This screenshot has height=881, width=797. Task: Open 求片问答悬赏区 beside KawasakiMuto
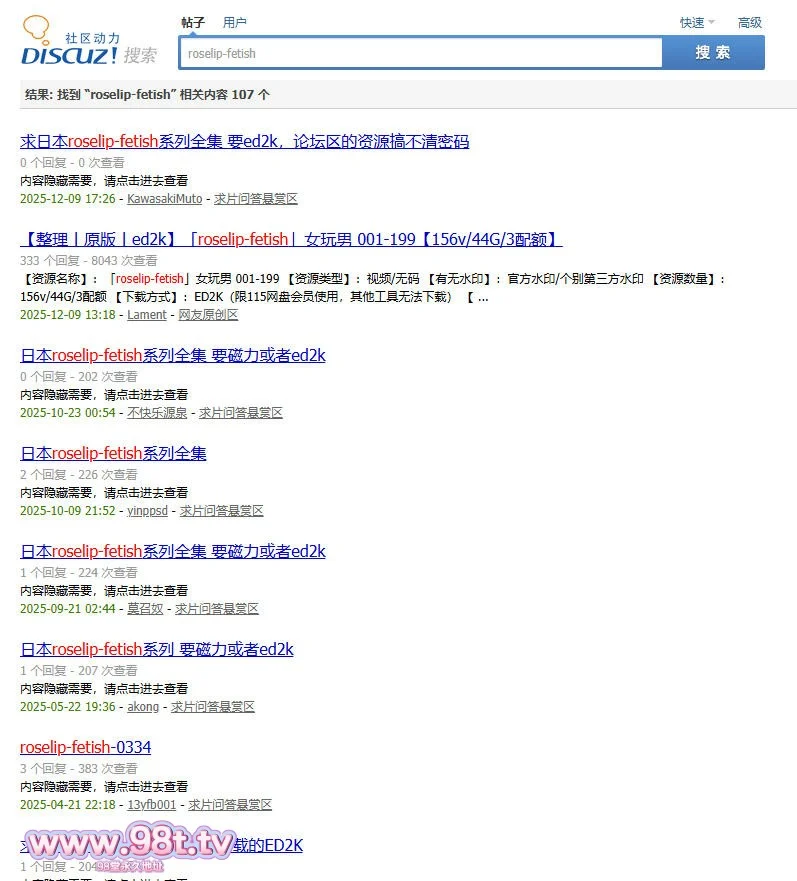tap(255, 199)
